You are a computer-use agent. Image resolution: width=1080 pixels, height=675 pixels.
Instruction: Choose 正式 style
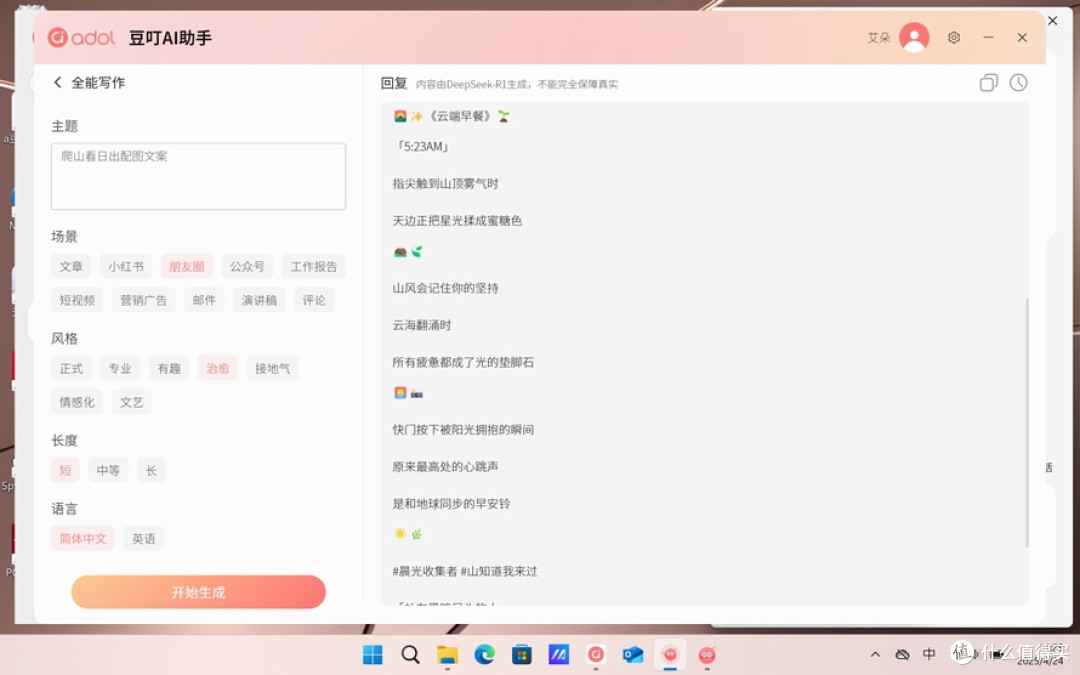(71, 368)
